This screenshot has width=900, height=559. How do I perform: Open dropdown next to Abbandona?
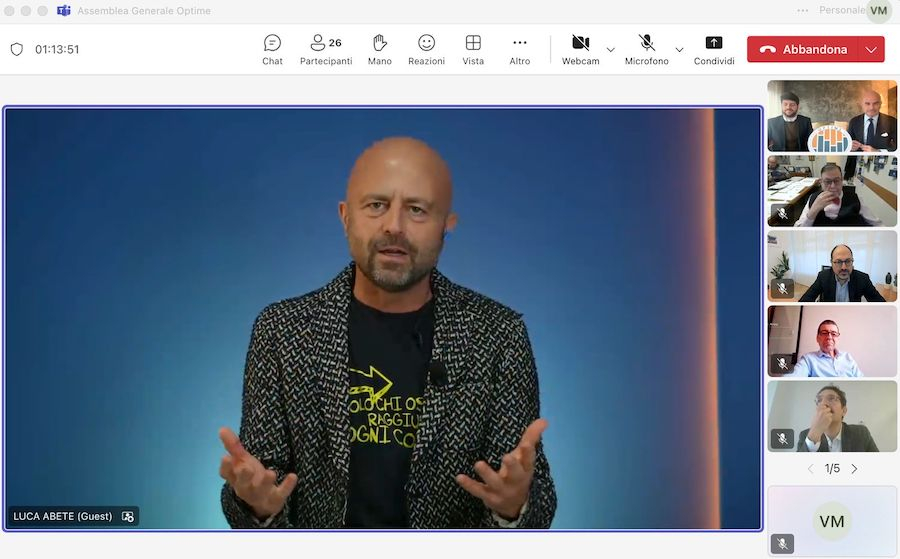click(871, 49)
